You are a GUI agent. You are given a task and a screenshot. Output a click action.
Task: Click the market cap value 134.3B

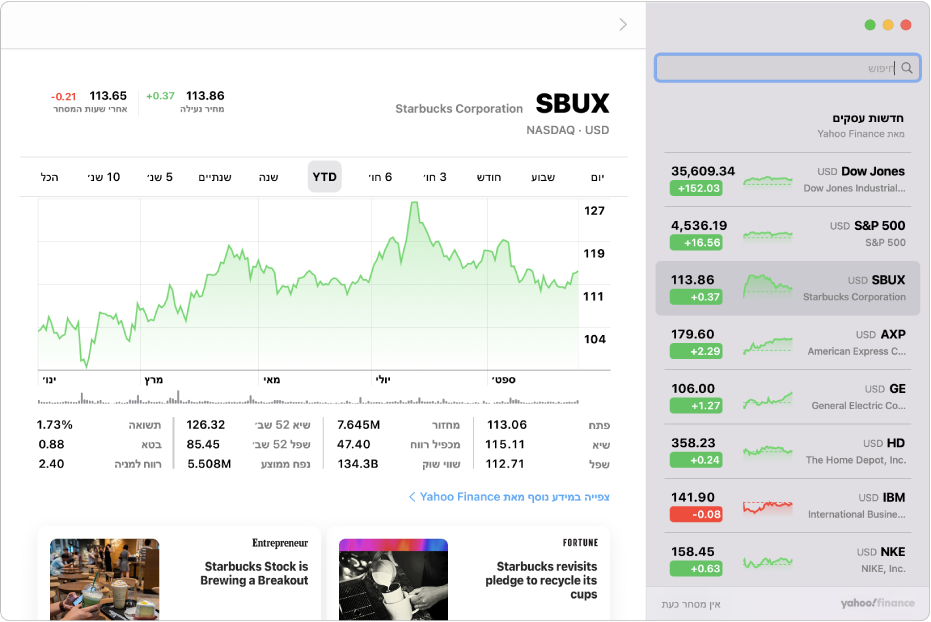coord(357,464)
